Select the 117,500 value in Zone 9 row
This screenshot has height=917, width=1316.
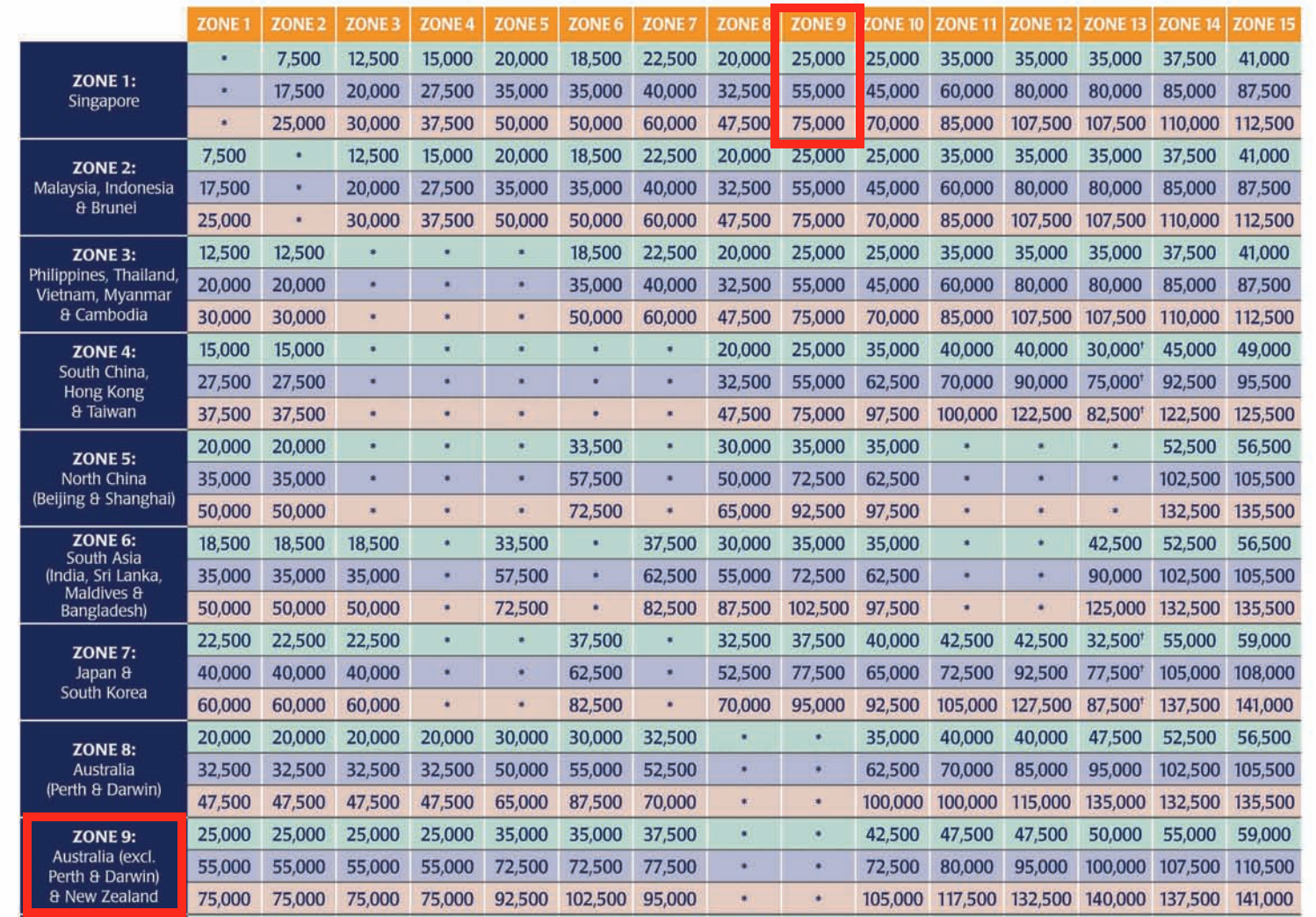coord(966,899)
